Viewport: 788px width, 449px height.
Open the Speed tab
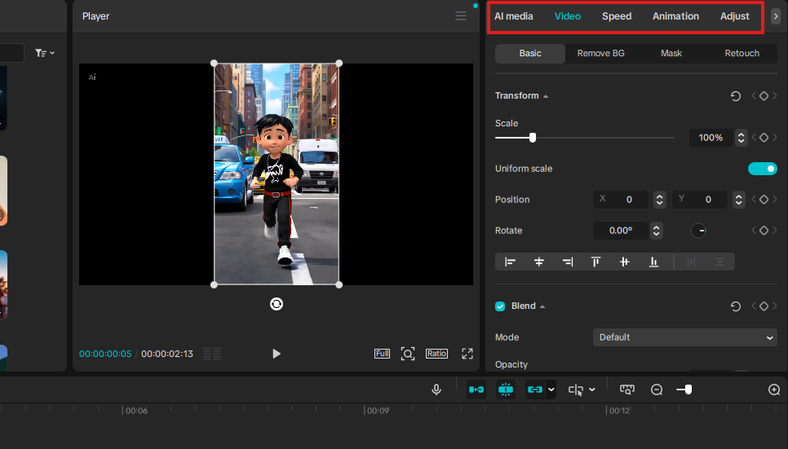click(617, 16)
